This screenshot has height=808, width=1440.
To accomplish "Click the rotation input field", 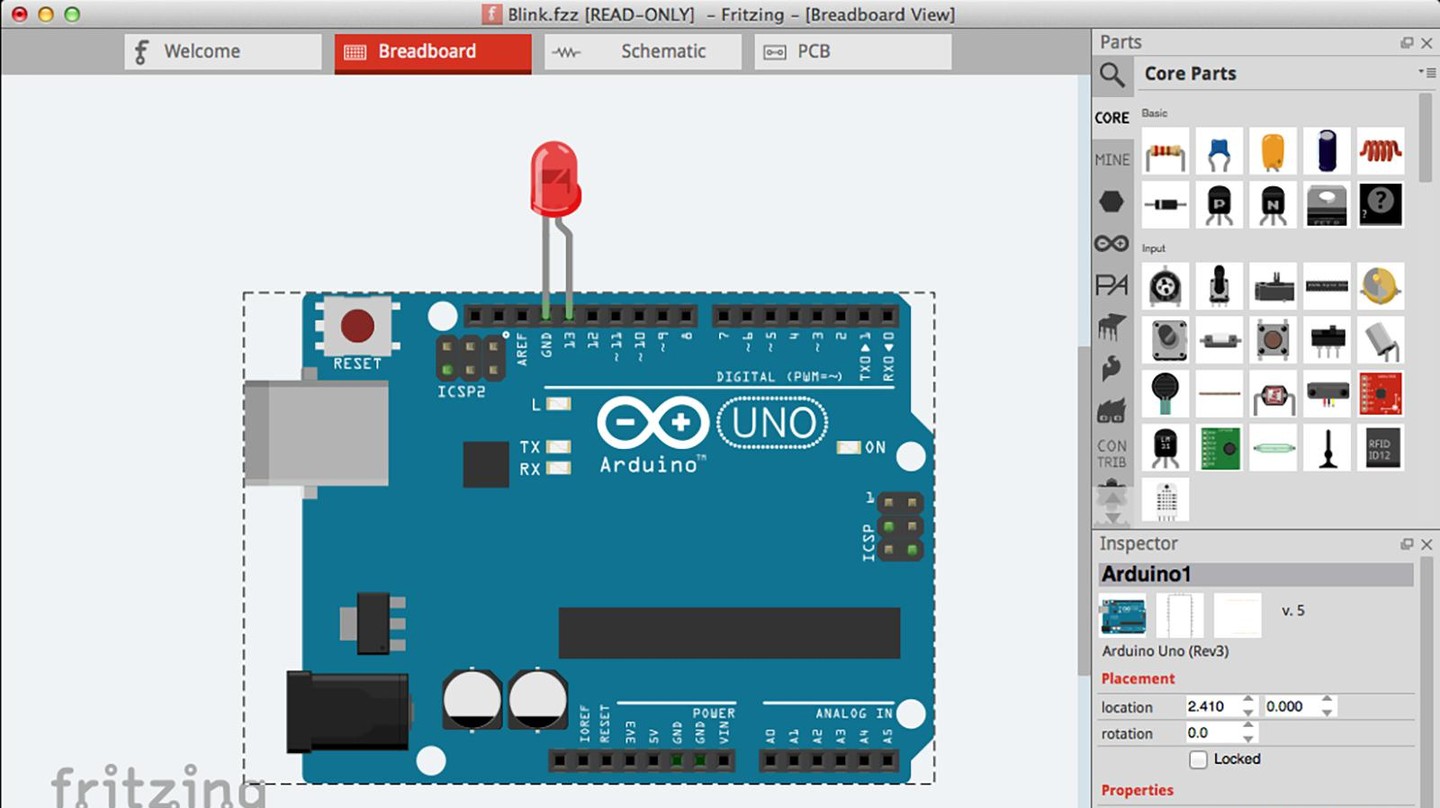I will [1211, 733].
